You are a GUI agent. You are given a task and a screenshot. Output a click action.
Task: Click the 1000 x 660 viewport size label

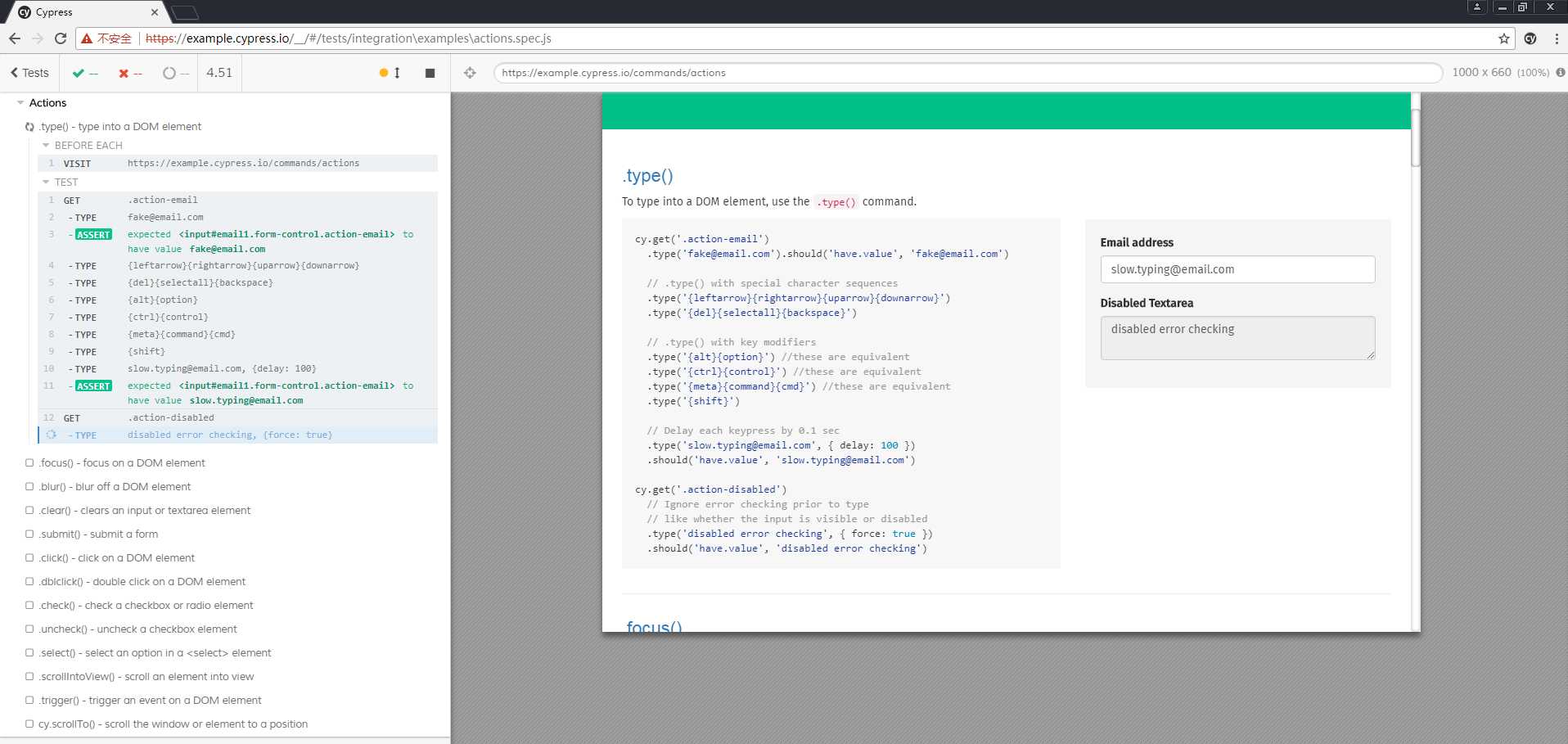tap(1481, 72)
